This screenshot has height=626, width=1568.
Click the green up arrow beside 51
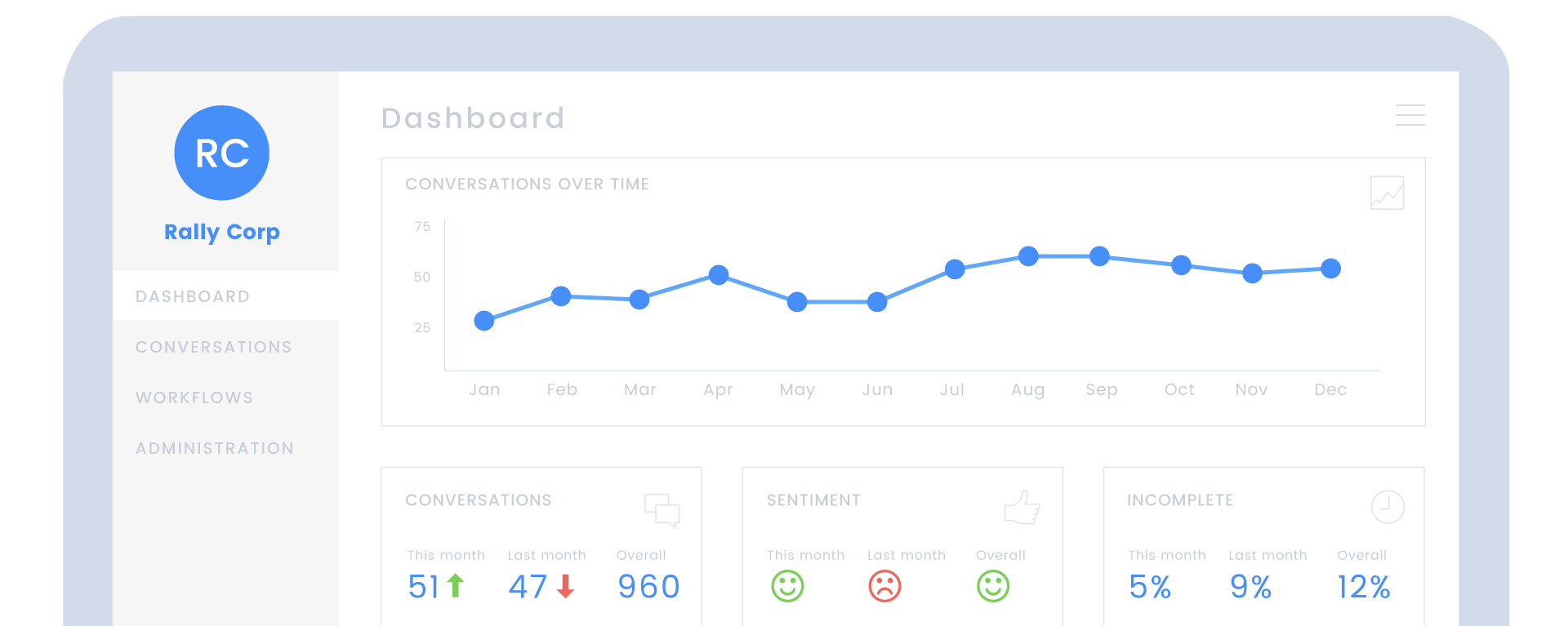tap(456, 586)
